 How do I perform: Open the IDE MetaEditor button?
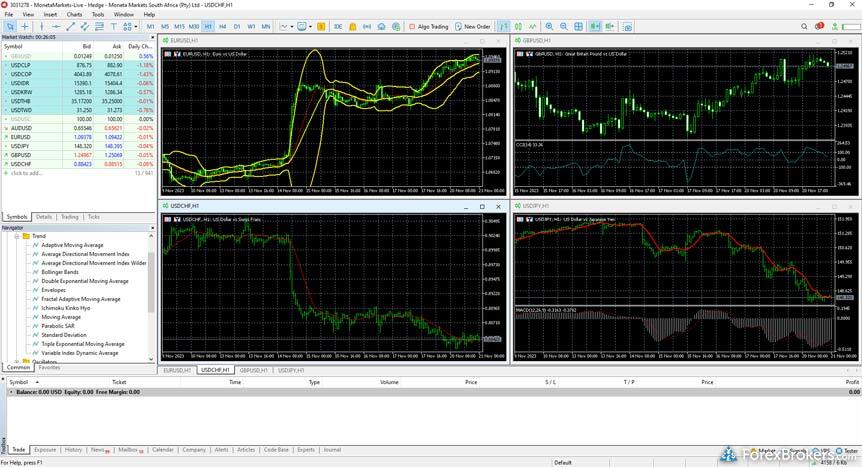click(x=338, y=26)
